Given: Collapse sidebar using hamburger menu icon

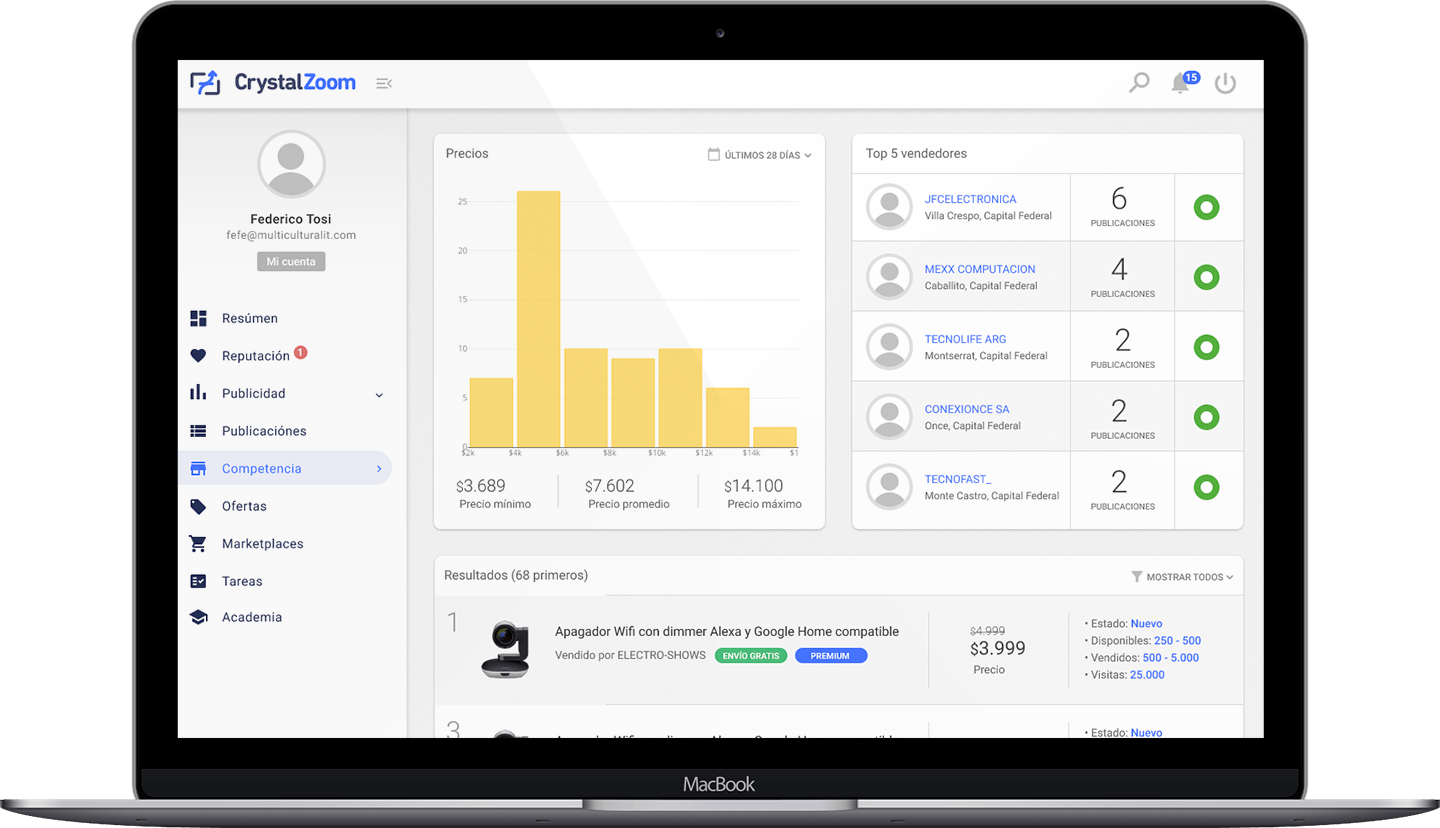Looking at the screenshot, I should [383, 83].
